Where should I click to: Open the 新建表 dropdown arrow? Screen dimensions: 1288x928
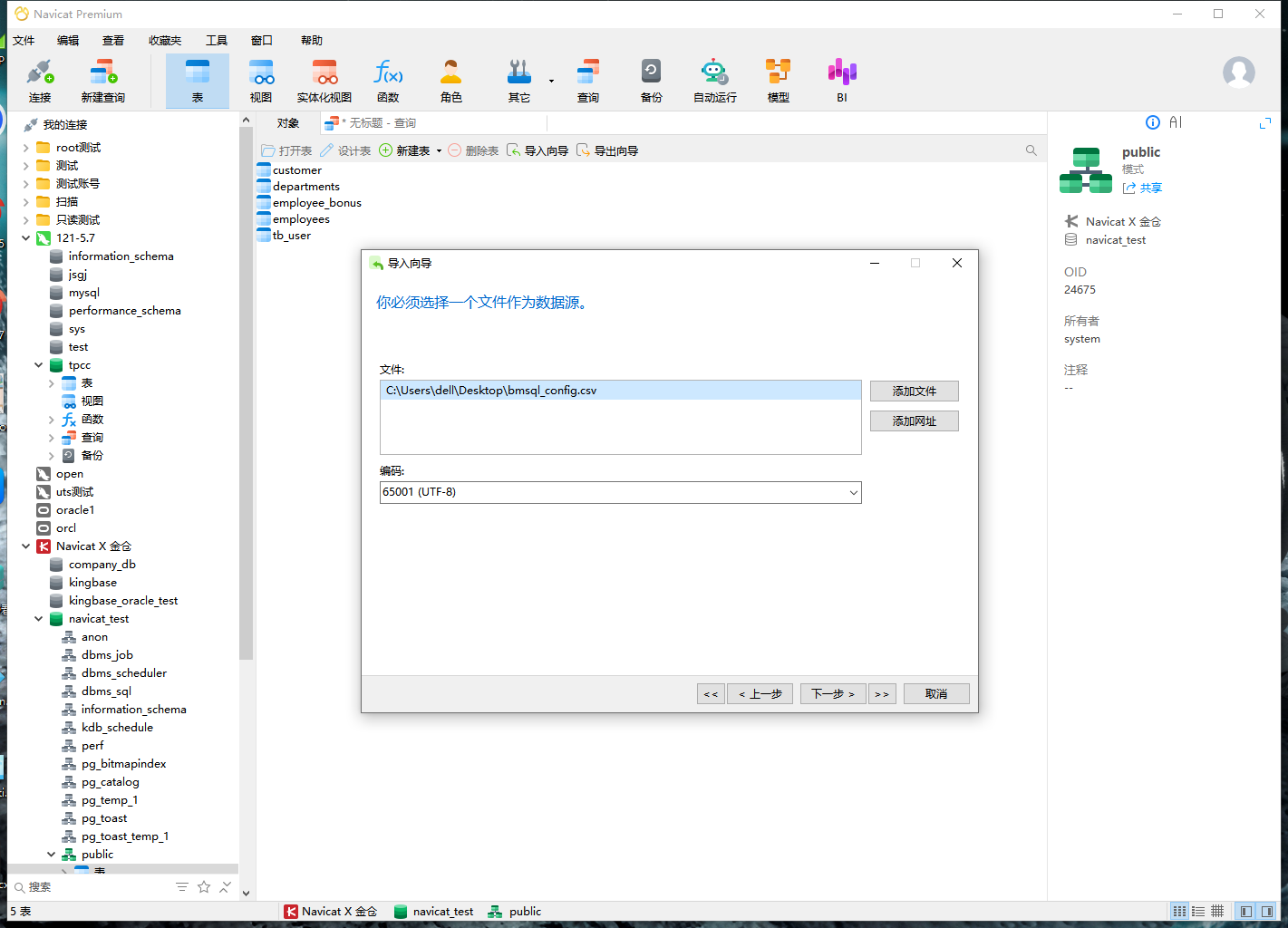pyautogui.click(x=439, y=151)
